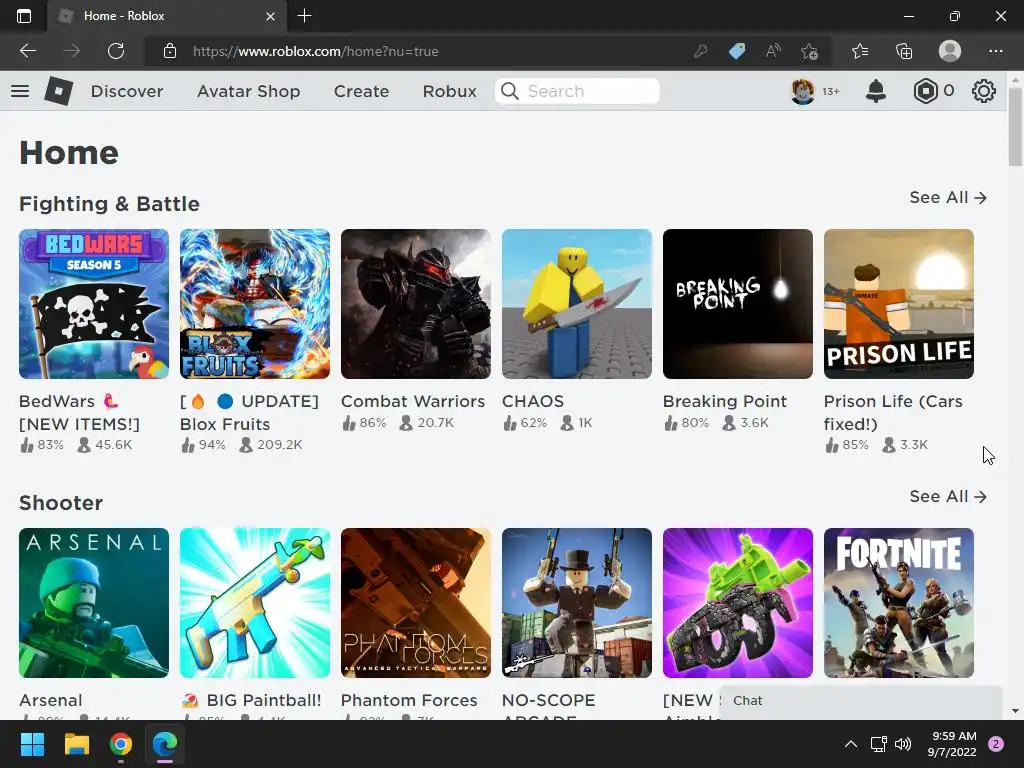Open the BIG Paintball game thumbnail

click(x=255, y=603)
